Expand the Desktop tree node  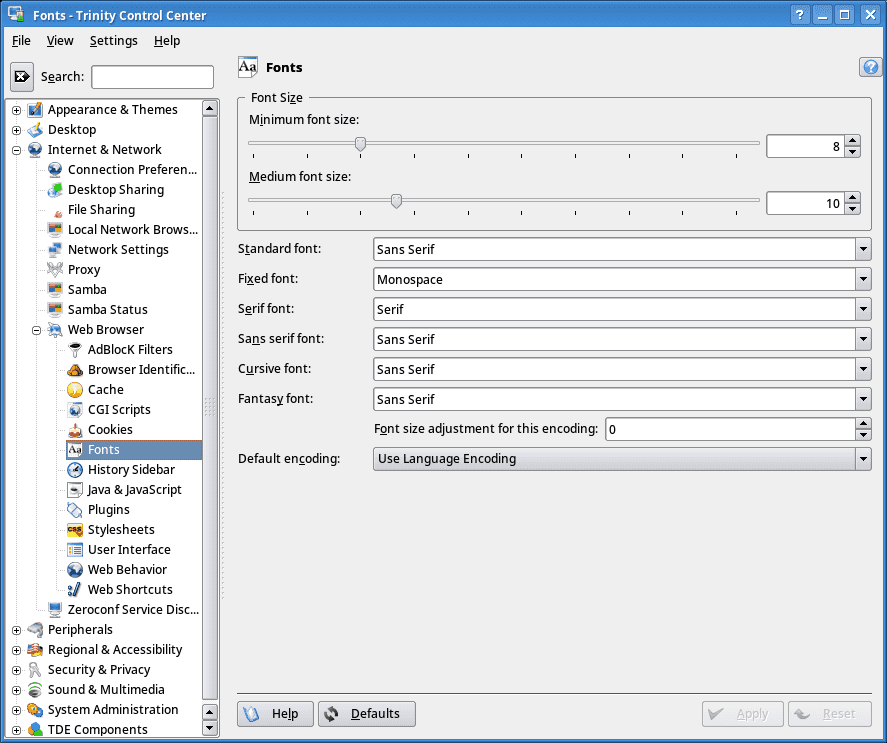(x=16, y=130)
